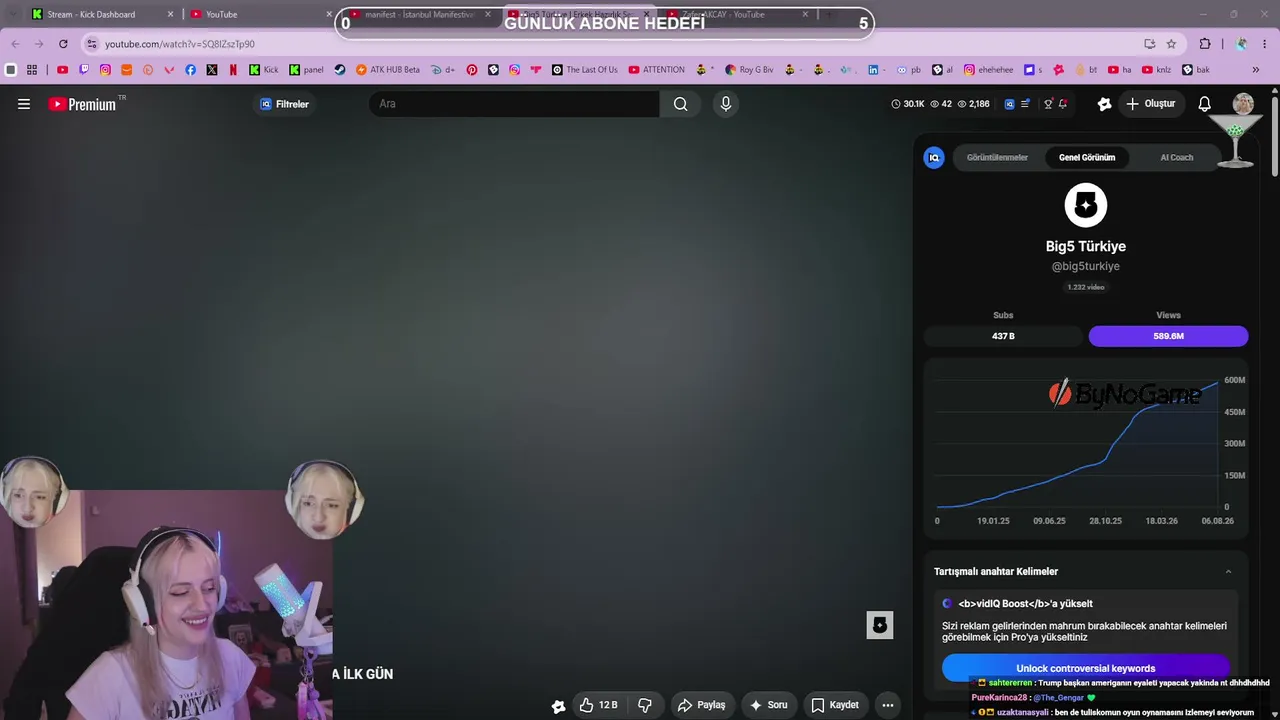Screen dimensions: 1280x720
Task: Click the page scrollbar
Action: pos(1274,138)
